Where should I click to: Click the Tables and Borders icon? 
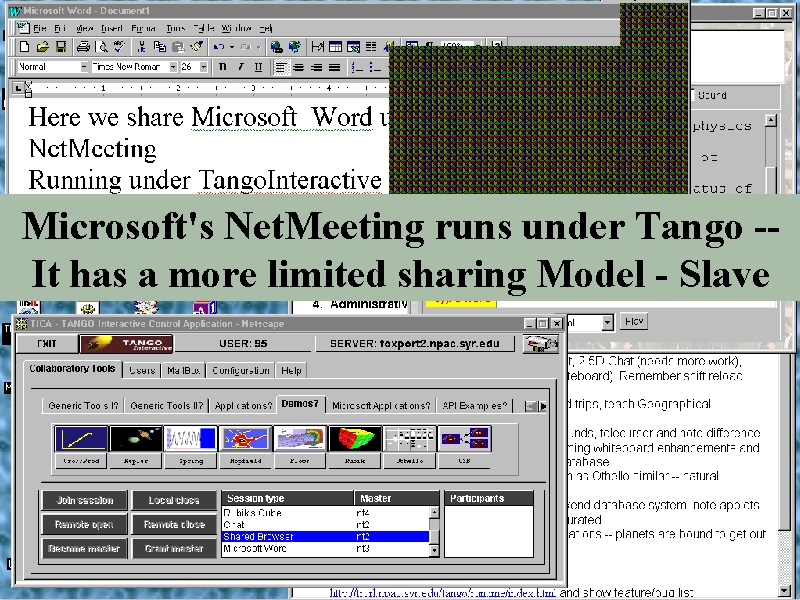point(317,47)
